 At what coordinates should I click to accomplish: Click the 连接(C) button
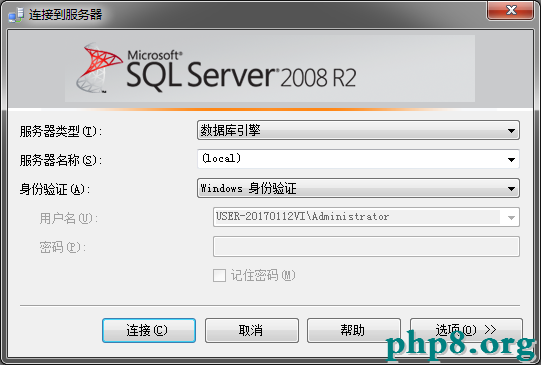149,331
